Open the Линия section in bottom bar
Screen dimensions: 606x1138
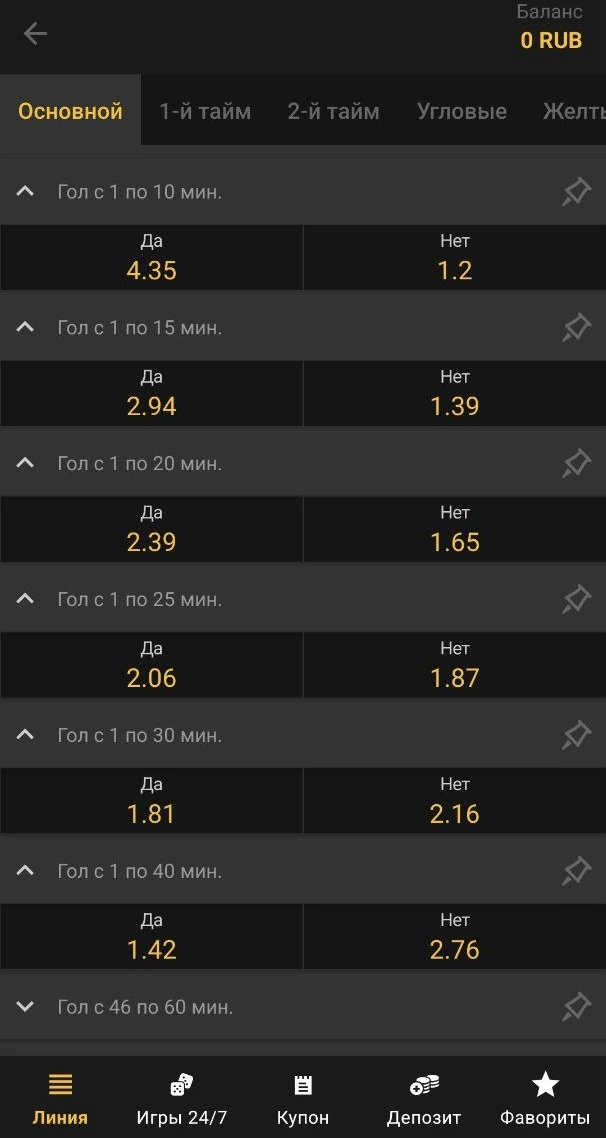pos(60,1097)
